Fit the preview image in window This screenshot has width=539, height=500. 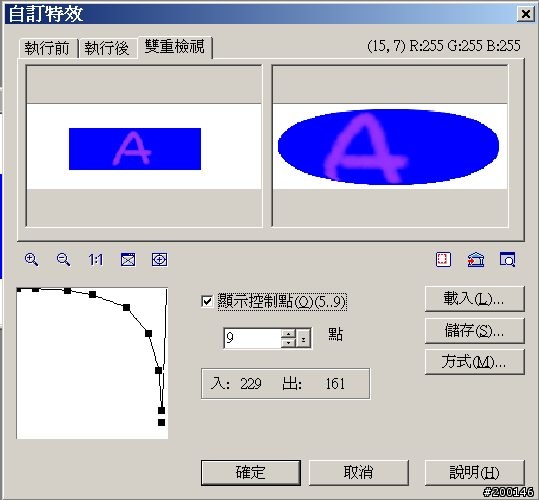(x=128, y=260)
